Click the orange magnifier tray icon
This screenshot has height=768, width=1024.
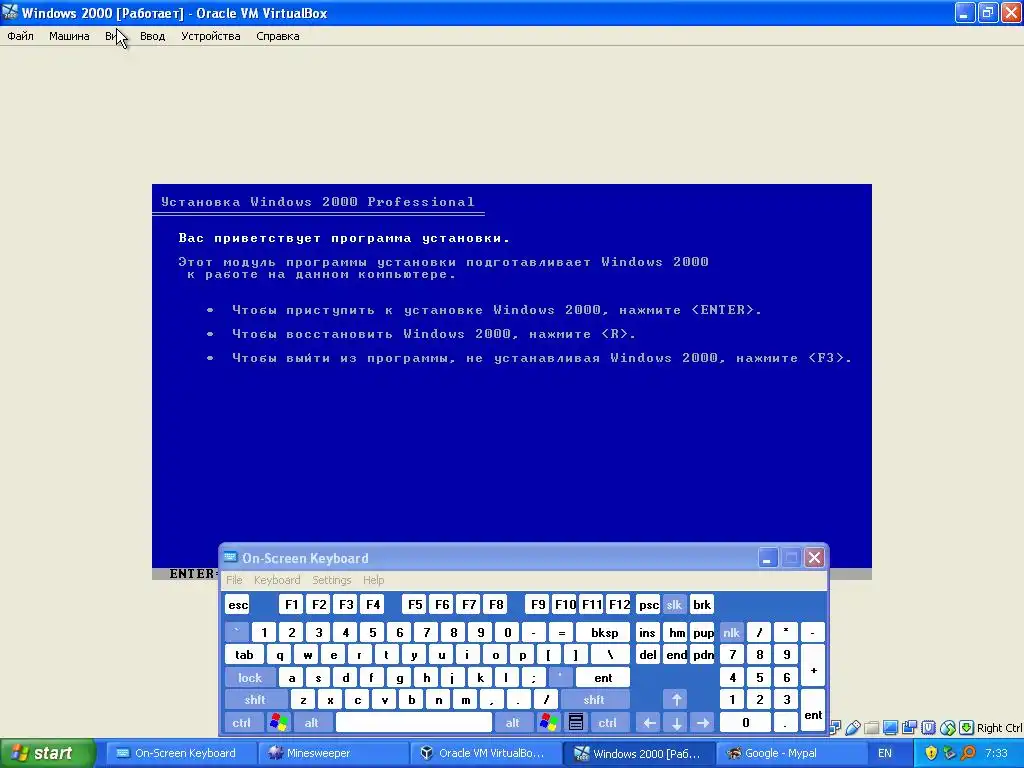[968, 753]
